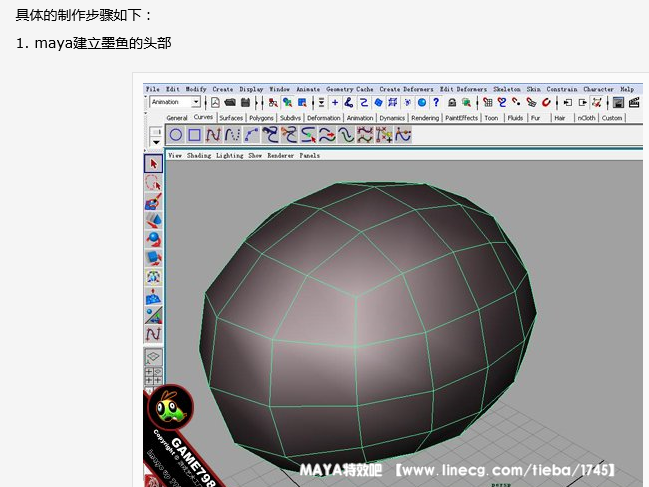Create a NURBS square from Curves shelf
This screenshot has height=487, width=649.
194,135
